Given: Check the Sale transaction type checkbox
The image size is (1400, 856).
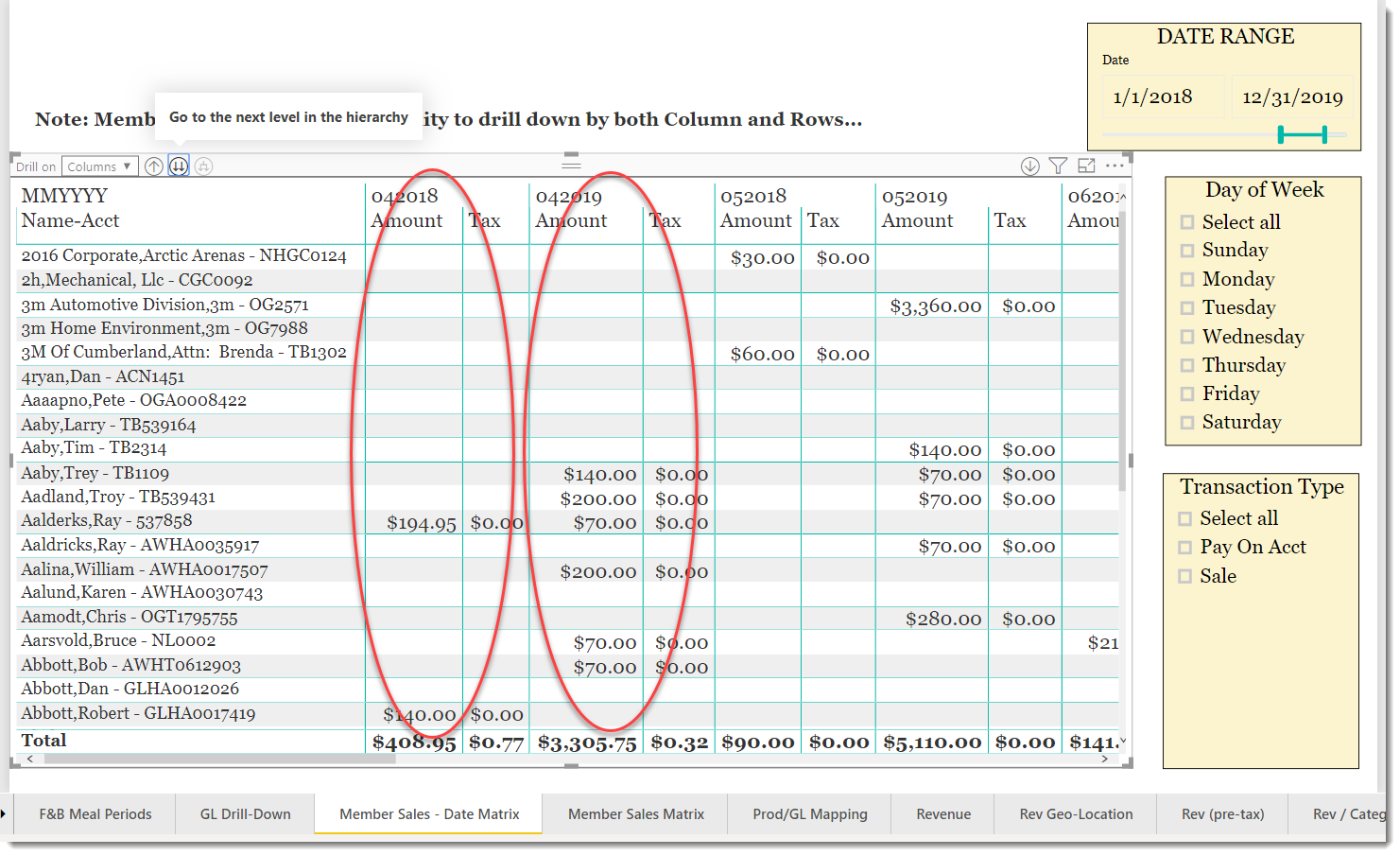Looking at the screenshot, I should pyautogui.click(x=1184, y=576).
